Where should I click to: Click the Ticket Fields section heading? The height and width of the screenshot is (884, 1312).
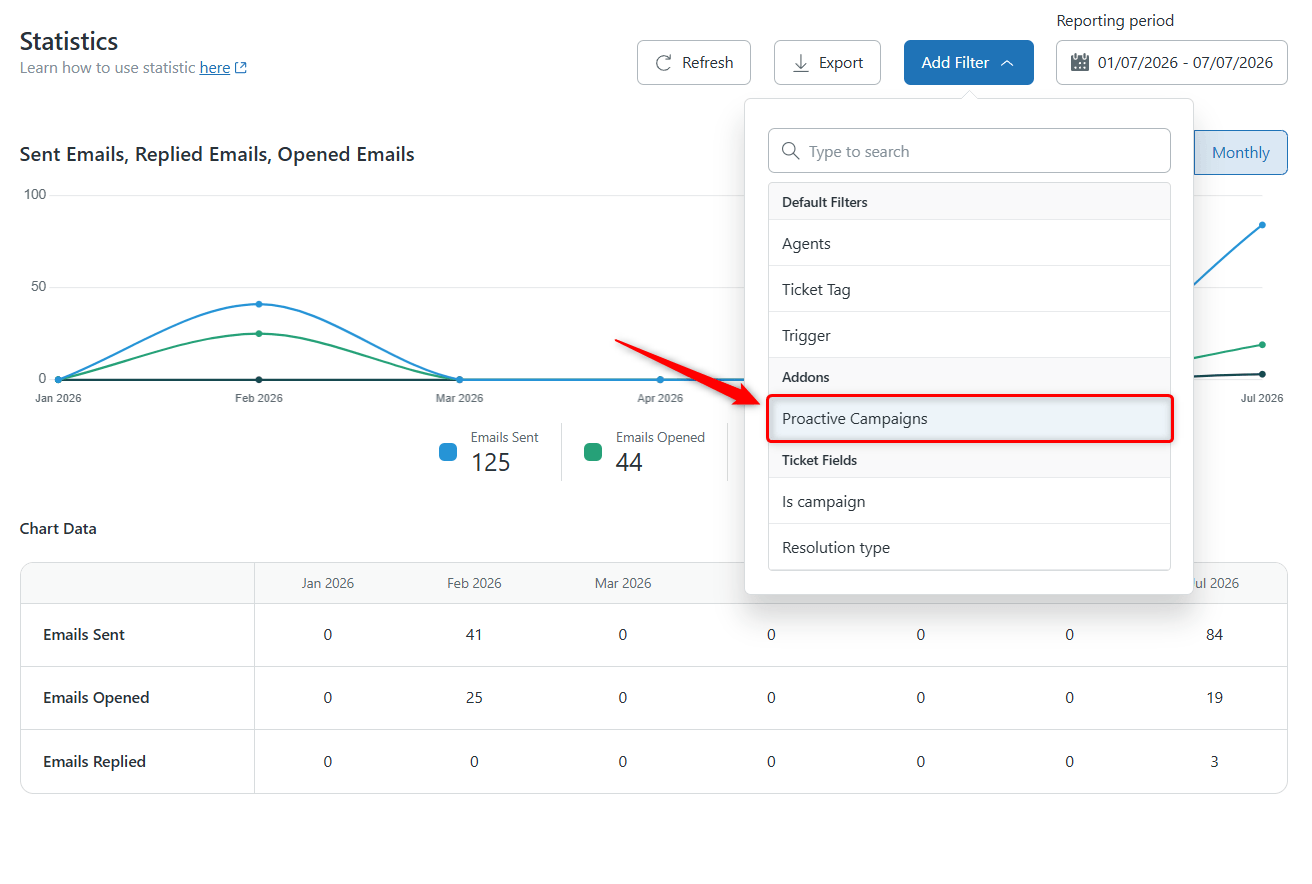819,460
